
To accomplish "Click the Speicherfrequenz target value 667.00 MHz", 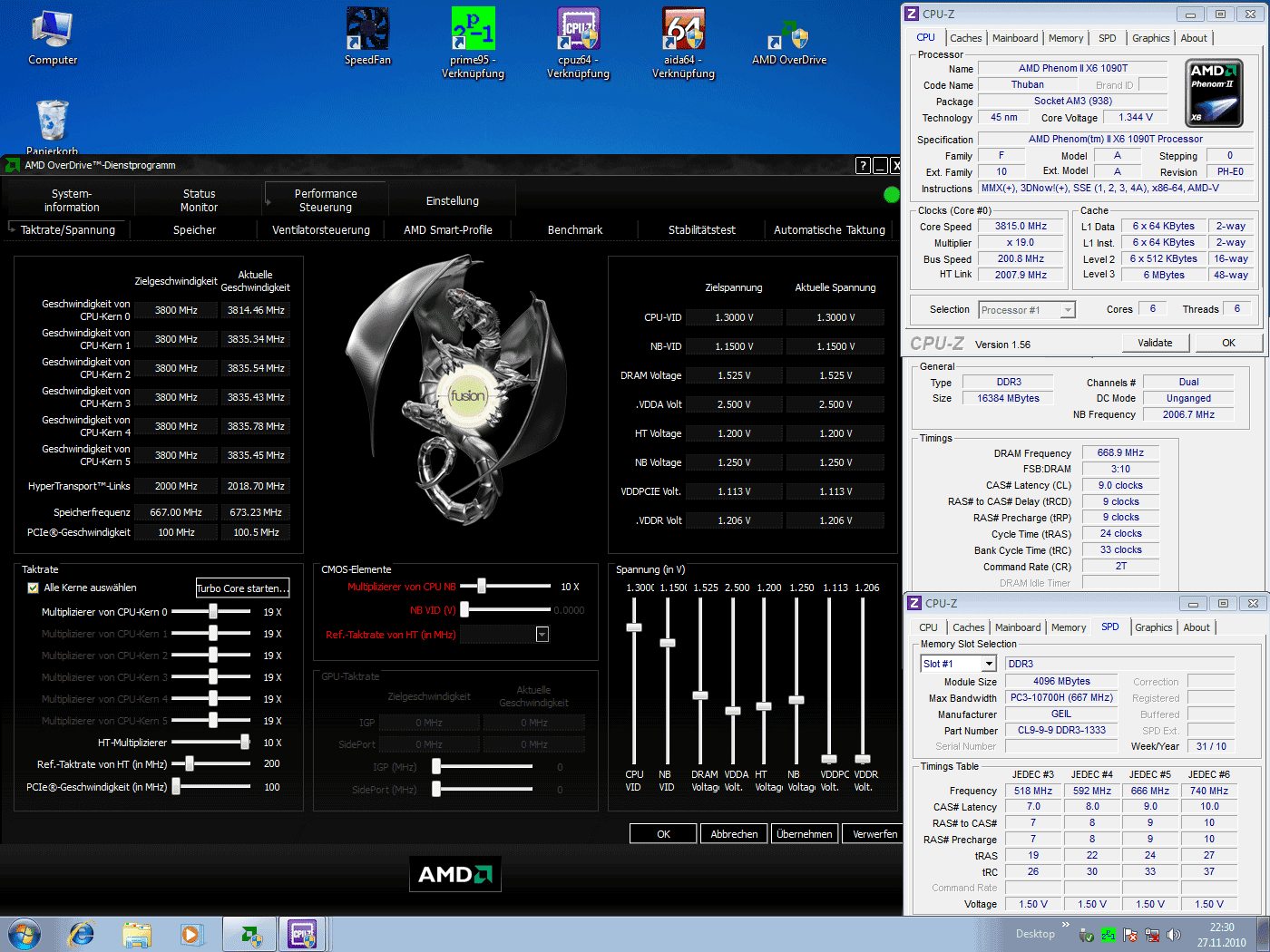I will [176, 512].
